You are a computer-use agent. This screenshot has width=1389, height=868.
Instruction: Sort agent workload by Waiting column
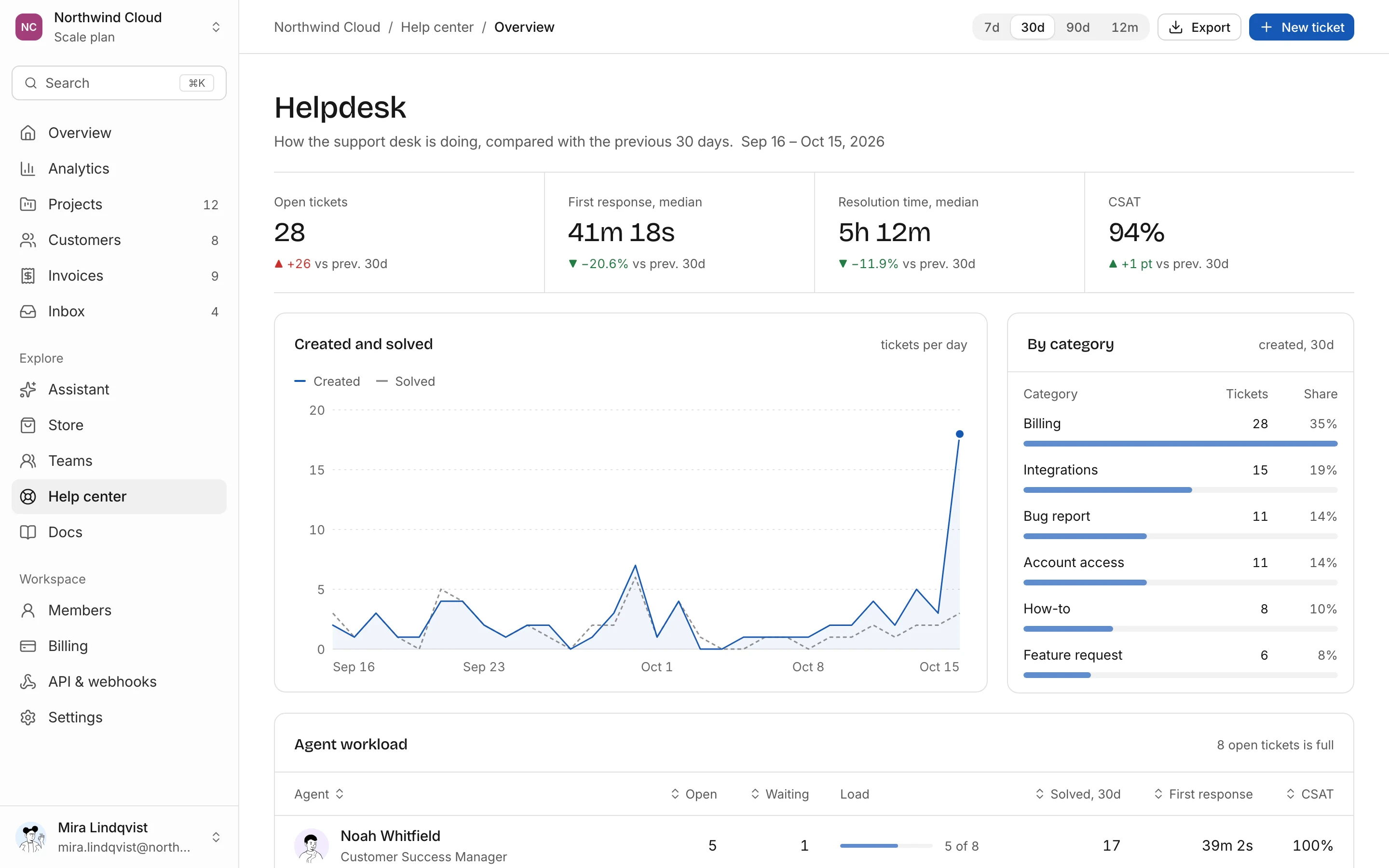[x=779, y=794]
